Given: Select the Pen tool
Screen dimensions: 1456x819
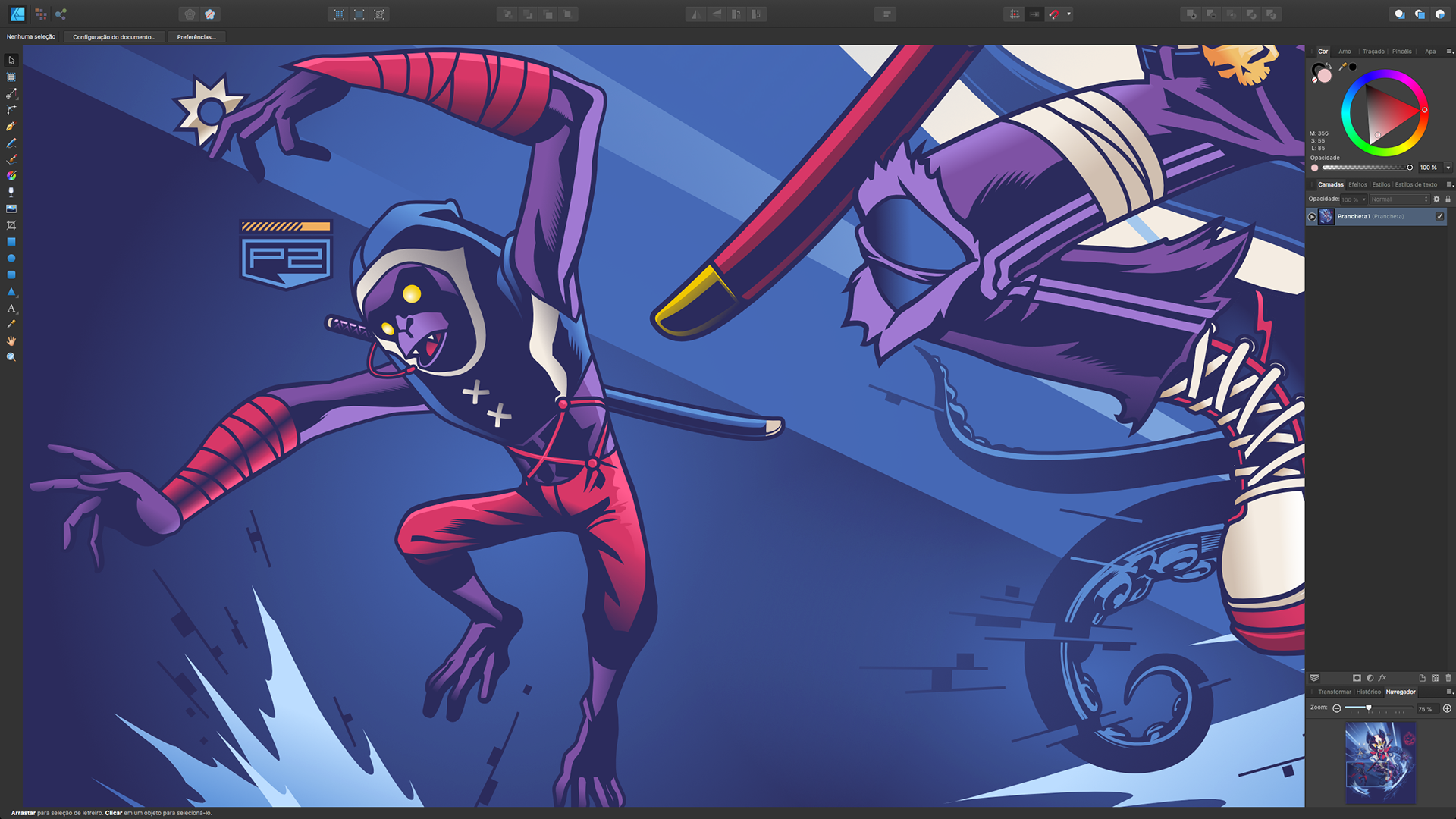Looking at the screenshot, I should click(11, 127).
